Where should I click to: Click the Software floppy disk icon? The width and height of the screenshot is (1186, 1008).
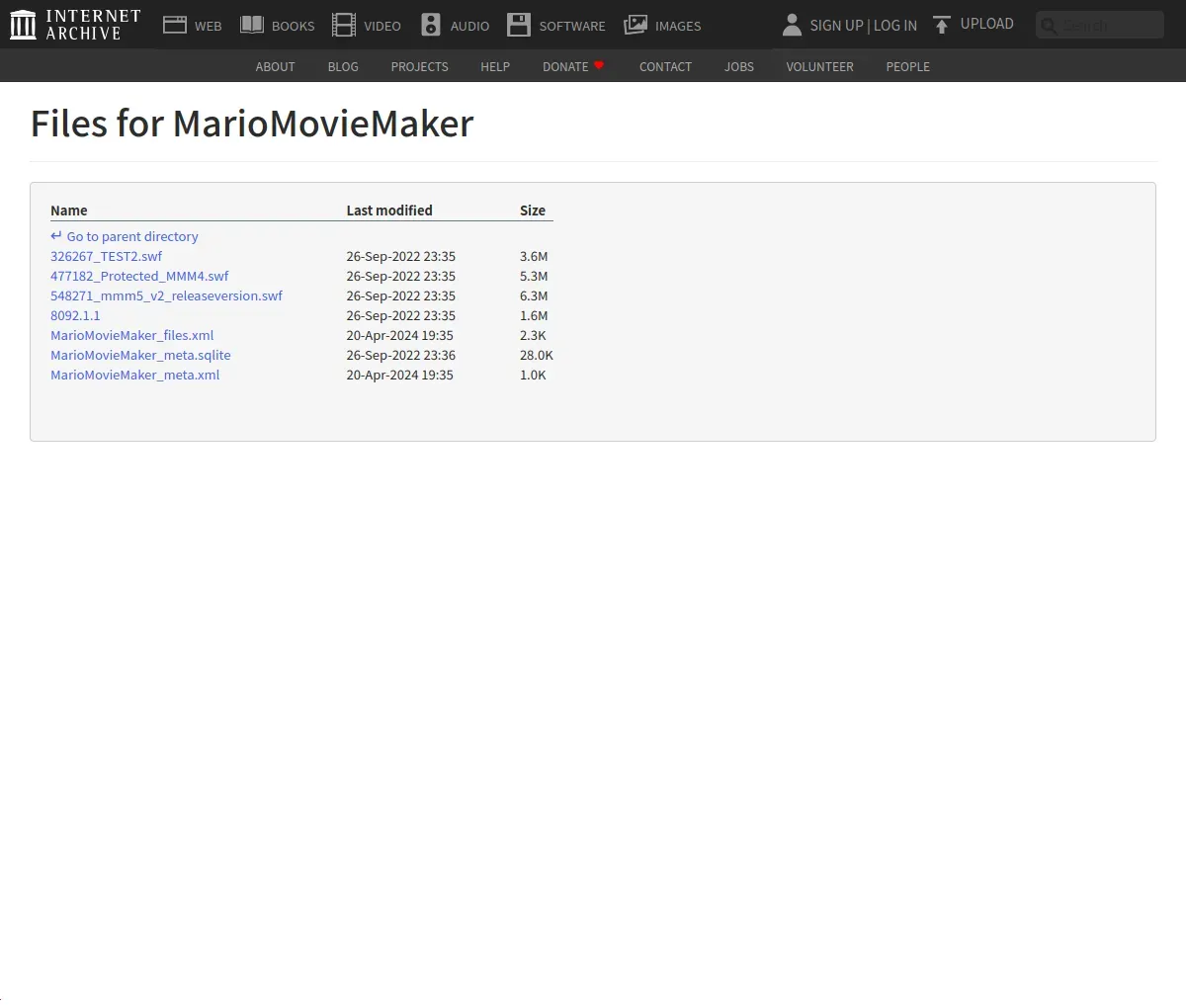coord(519,25)
